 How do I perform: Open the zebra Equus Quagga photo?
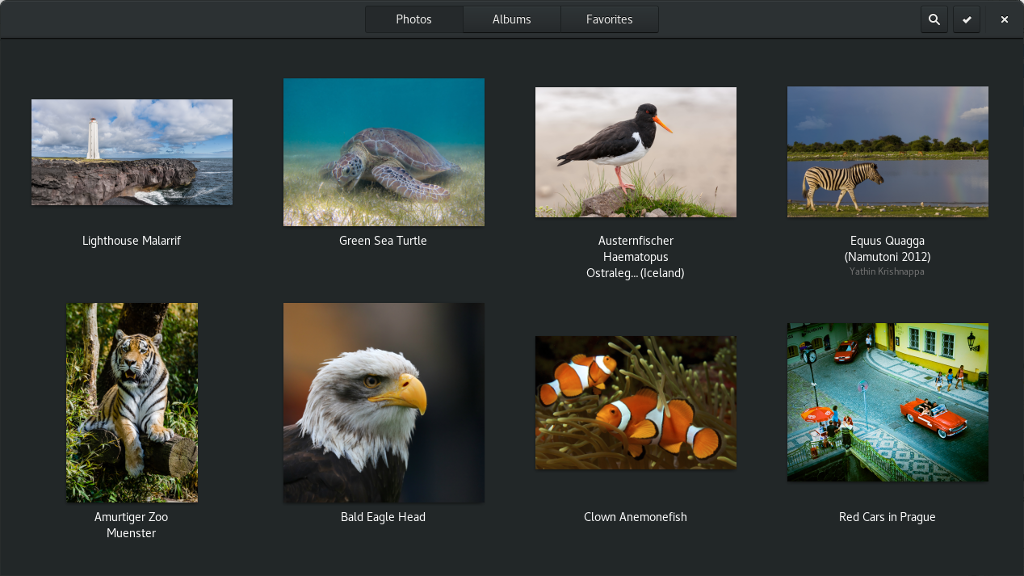[x=888, y=152]
